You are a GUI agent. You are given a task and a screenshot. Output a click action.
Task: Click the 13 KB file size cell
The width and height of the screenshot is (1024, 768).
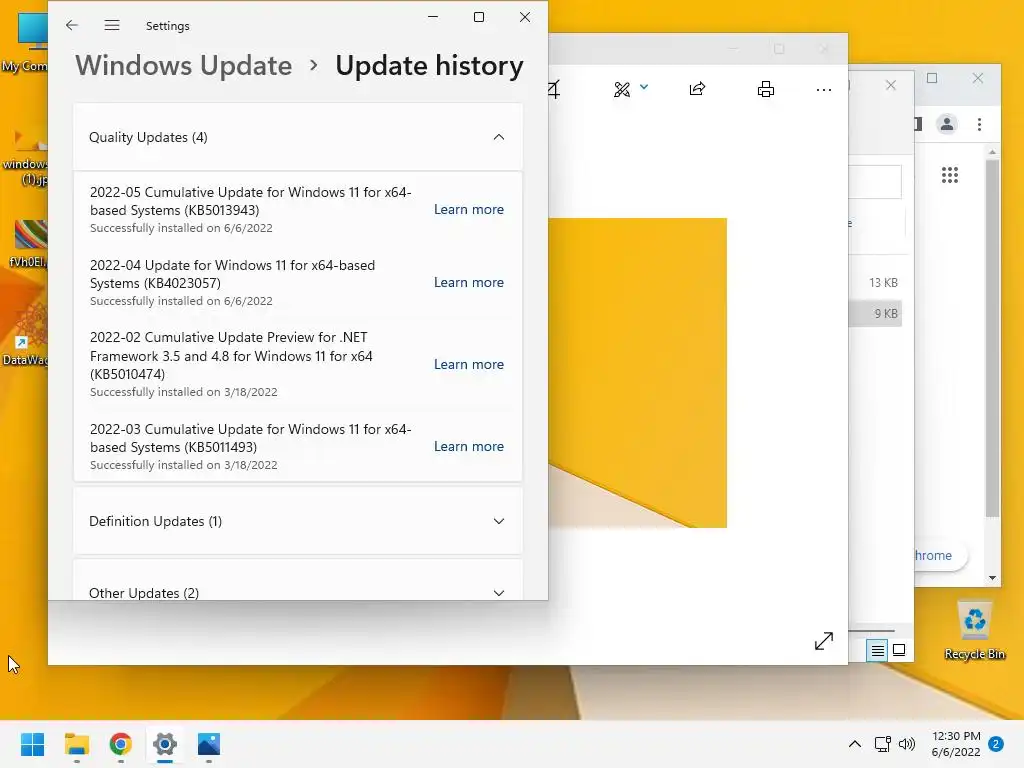(883, 283)
